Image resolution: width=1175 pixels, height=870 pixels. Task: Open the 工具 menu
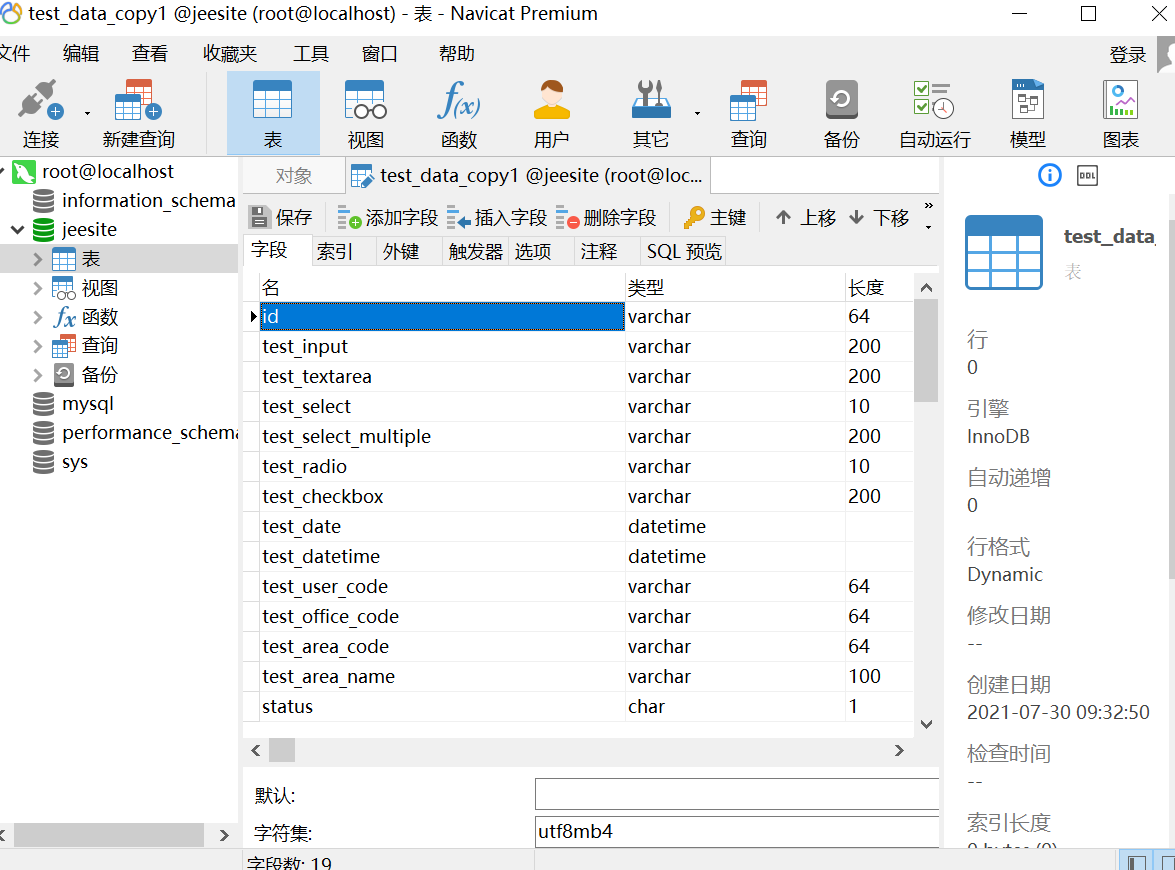tap(311, 54)
